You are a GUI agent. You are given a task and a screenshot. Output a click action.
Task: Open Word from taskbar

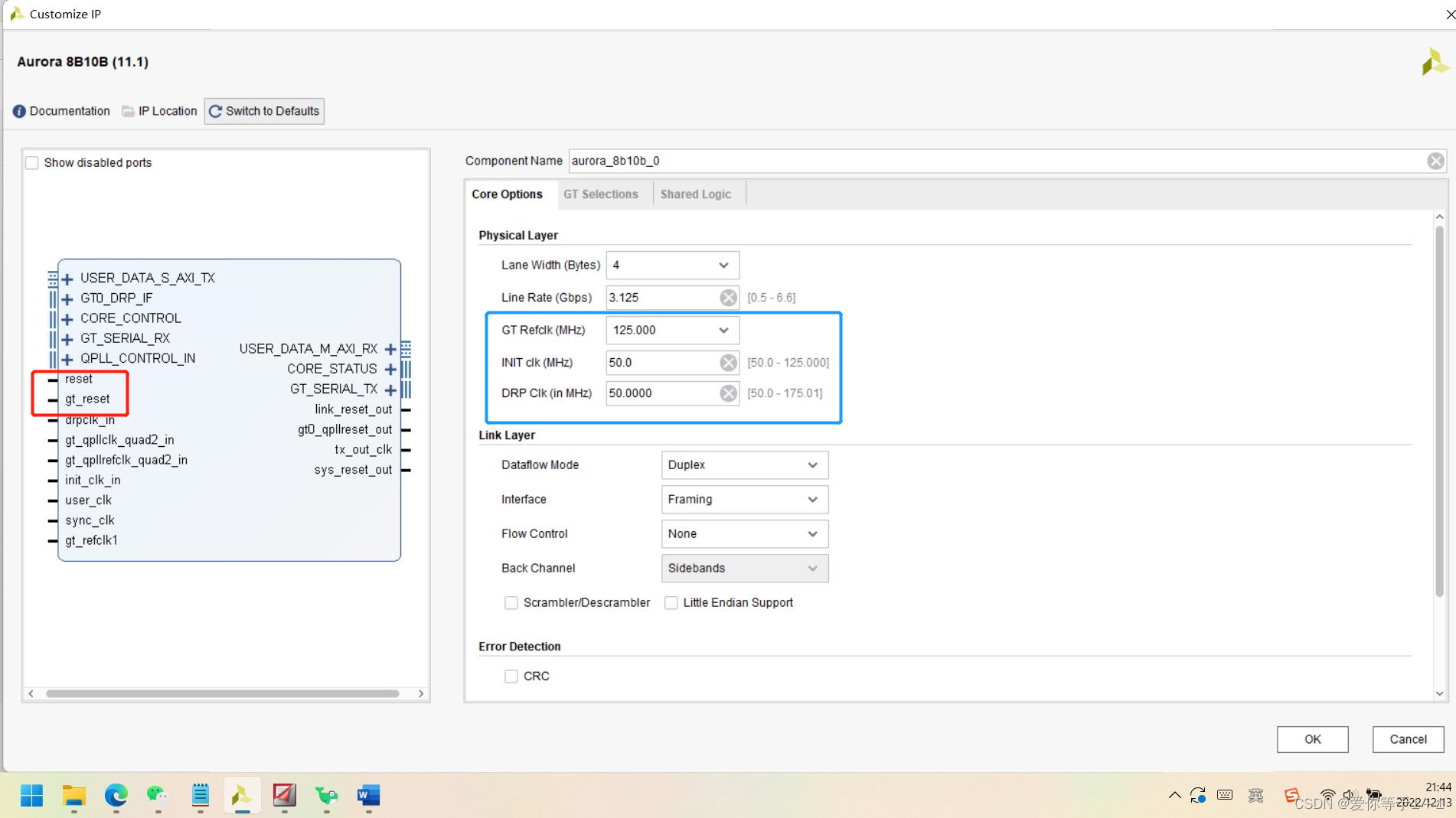[x=368, y=796]
